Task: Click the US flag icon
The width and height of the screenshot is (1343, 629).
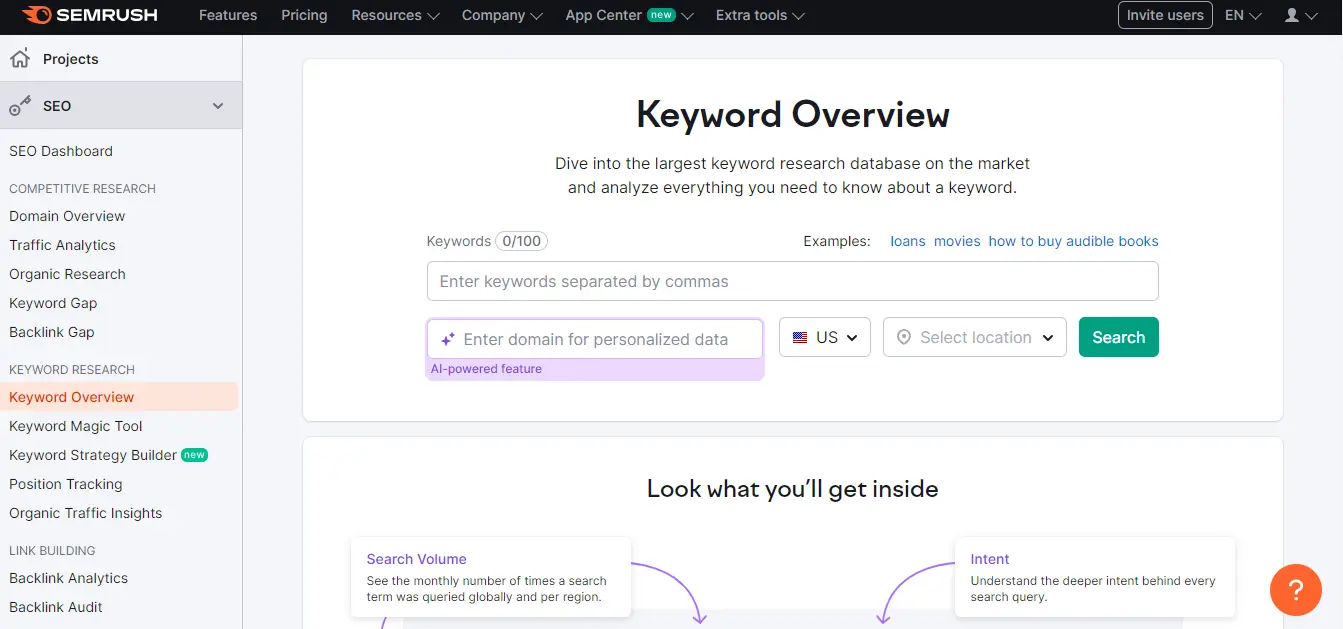Action: pyautogui.click(x=800, y=338)
